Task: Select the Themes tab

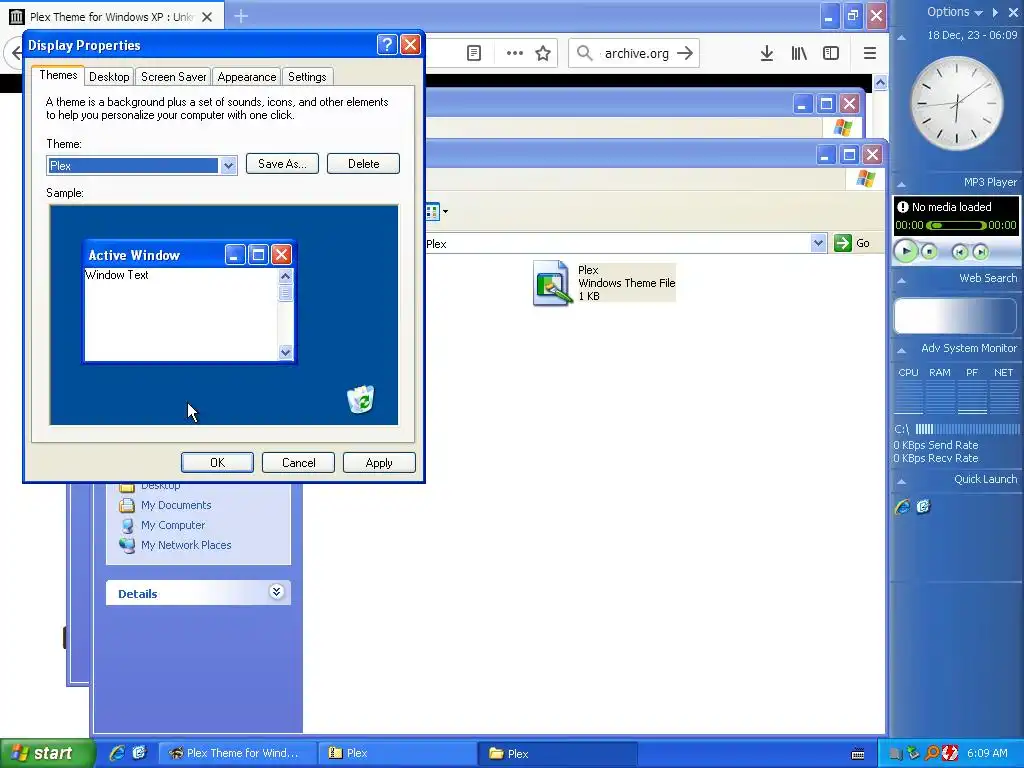Action: [x=58, y=75]
